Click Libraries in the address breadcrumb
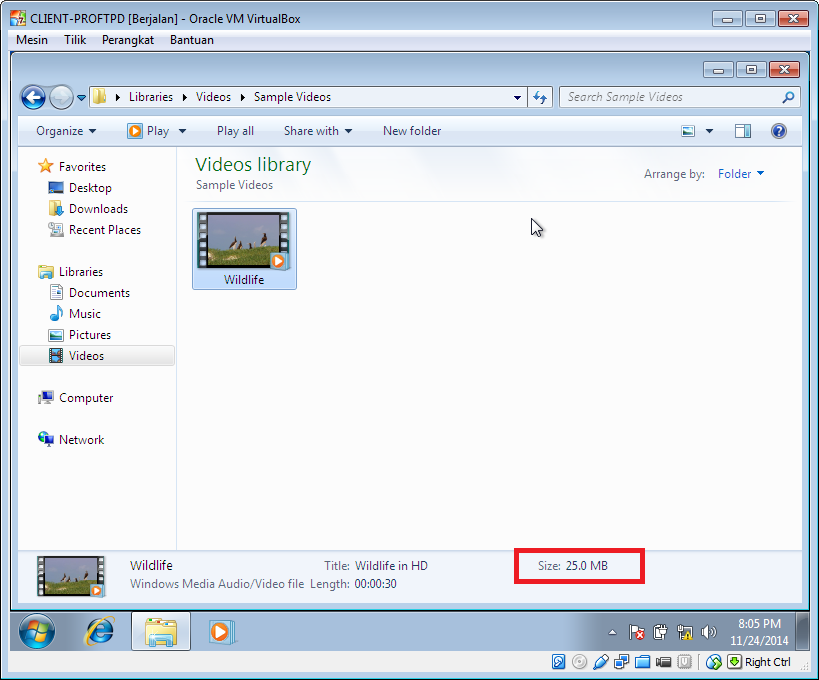Screen dimensions: 819x680 coord(151,97)
